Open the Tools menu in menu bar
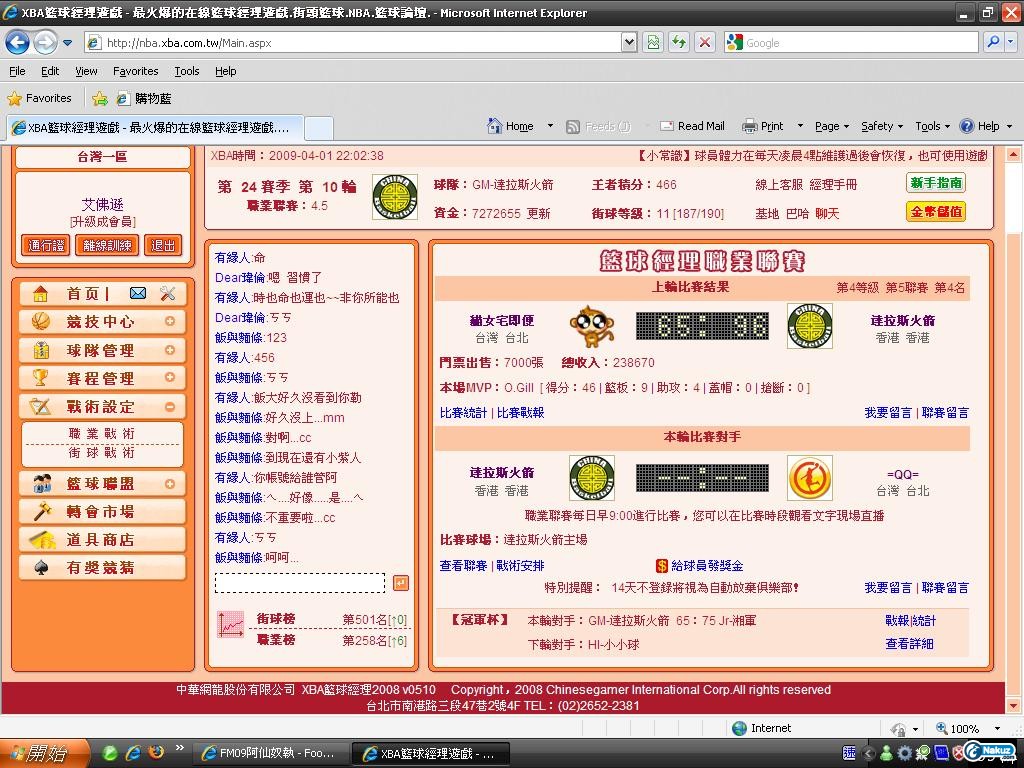The height and width of the screenshot is (768, 1024). click(186, 71)
